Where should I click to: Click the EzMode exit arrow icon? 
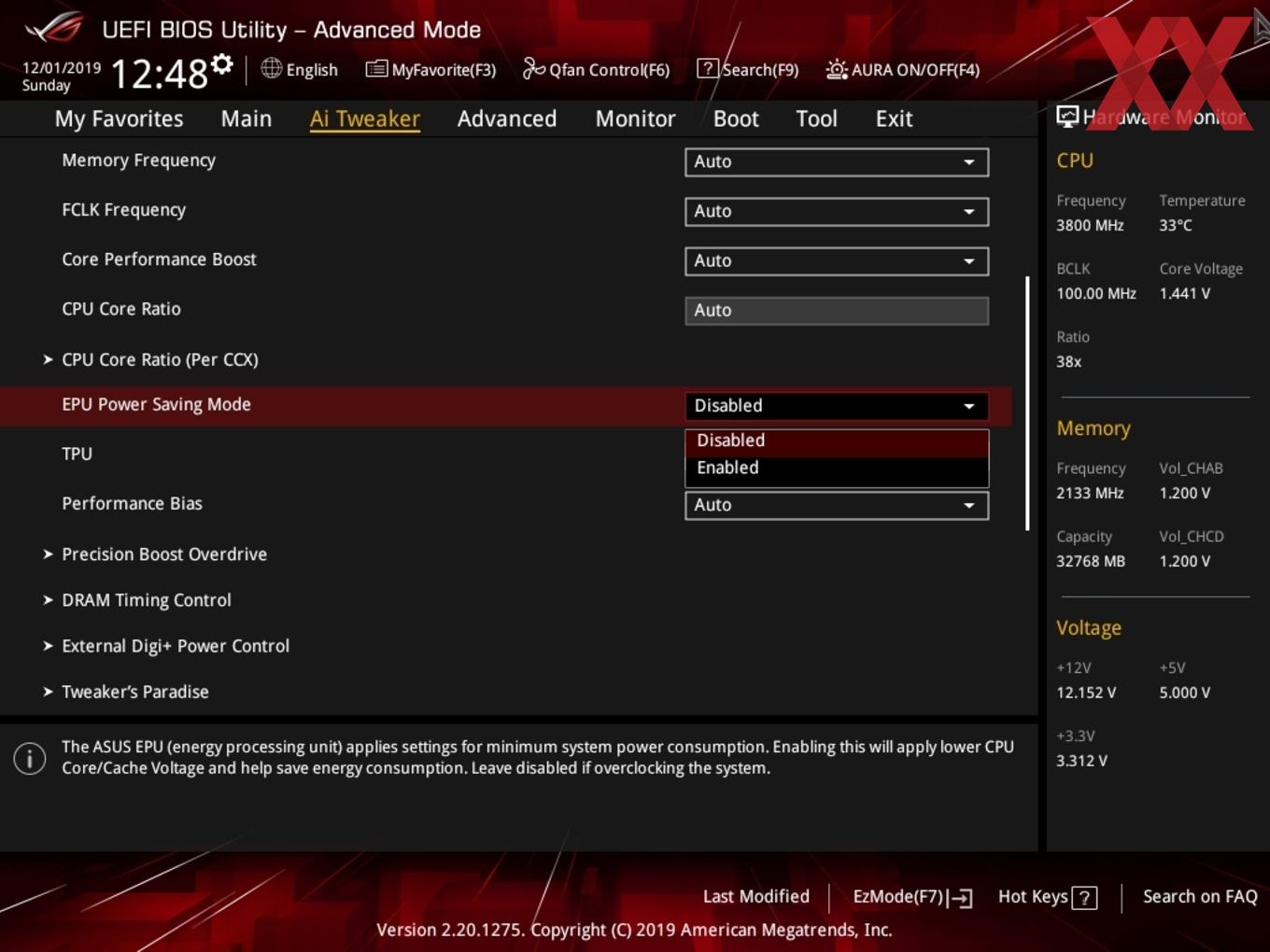960,898
